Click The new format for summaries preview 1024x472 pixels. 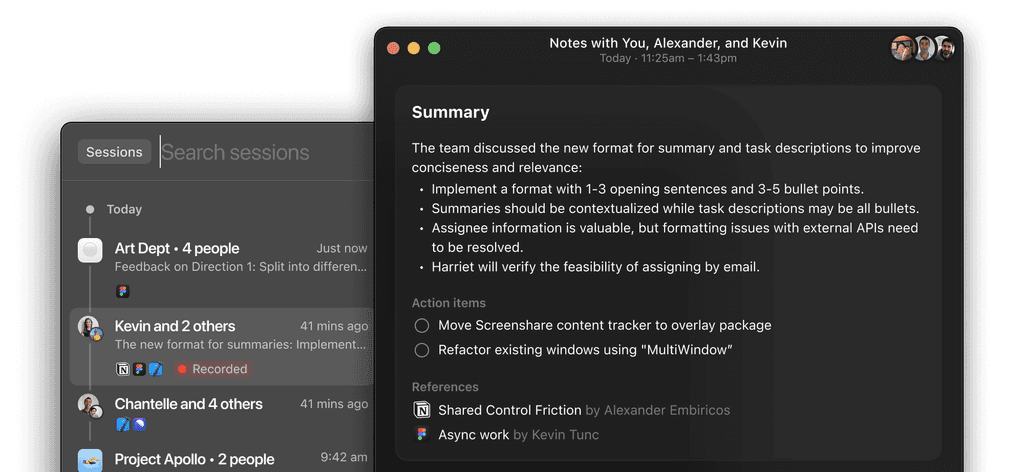pos(241,344)
